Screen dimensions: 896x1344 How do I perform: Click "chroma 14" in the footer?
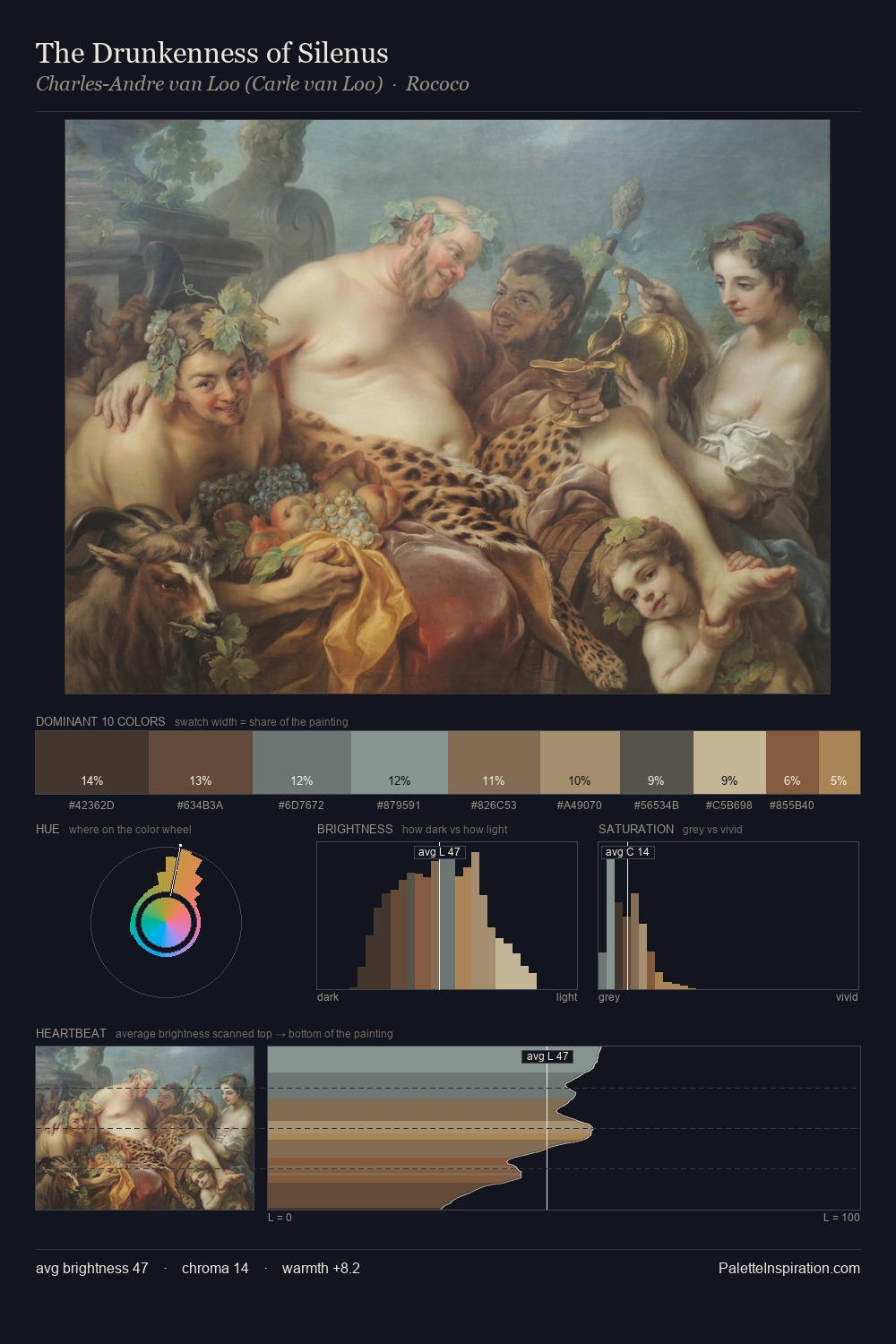(x=215, y=1268)
